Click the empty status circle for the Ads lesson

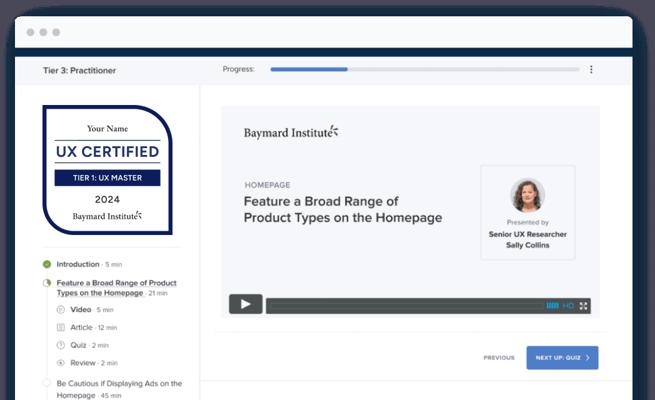click(47, 383)
